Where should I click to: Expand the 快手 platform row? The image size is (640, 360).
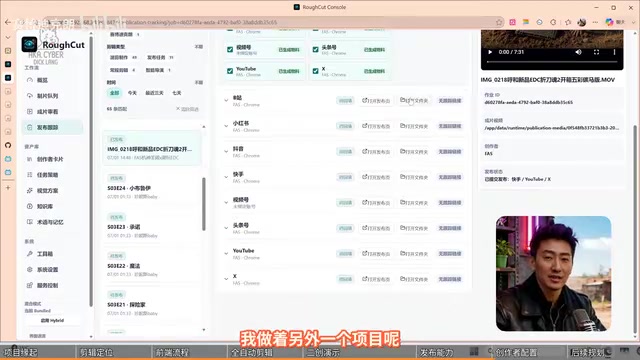(x=226, y=177)
